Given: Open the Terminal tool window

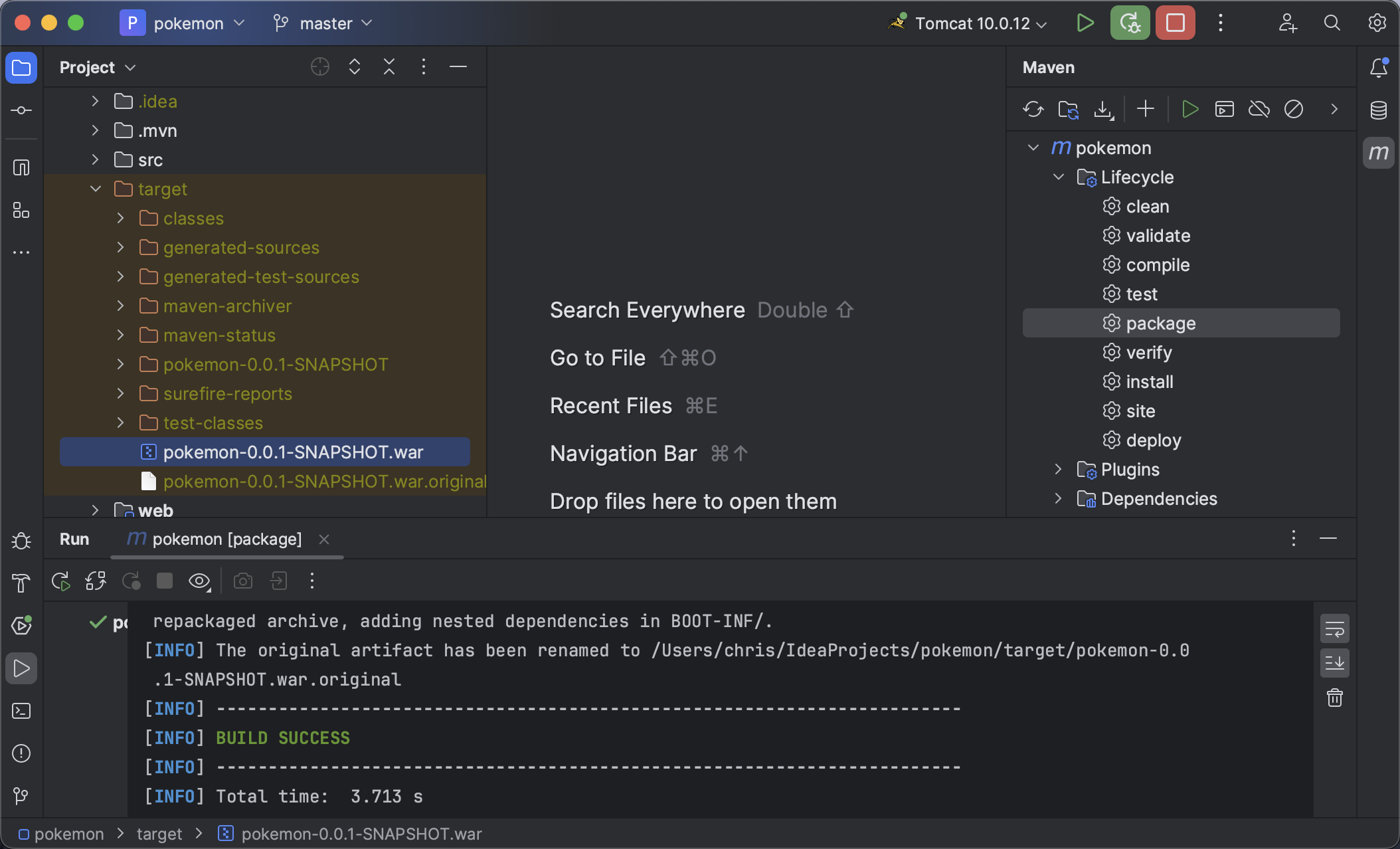Looking at the screenshot, I should 21,711.
